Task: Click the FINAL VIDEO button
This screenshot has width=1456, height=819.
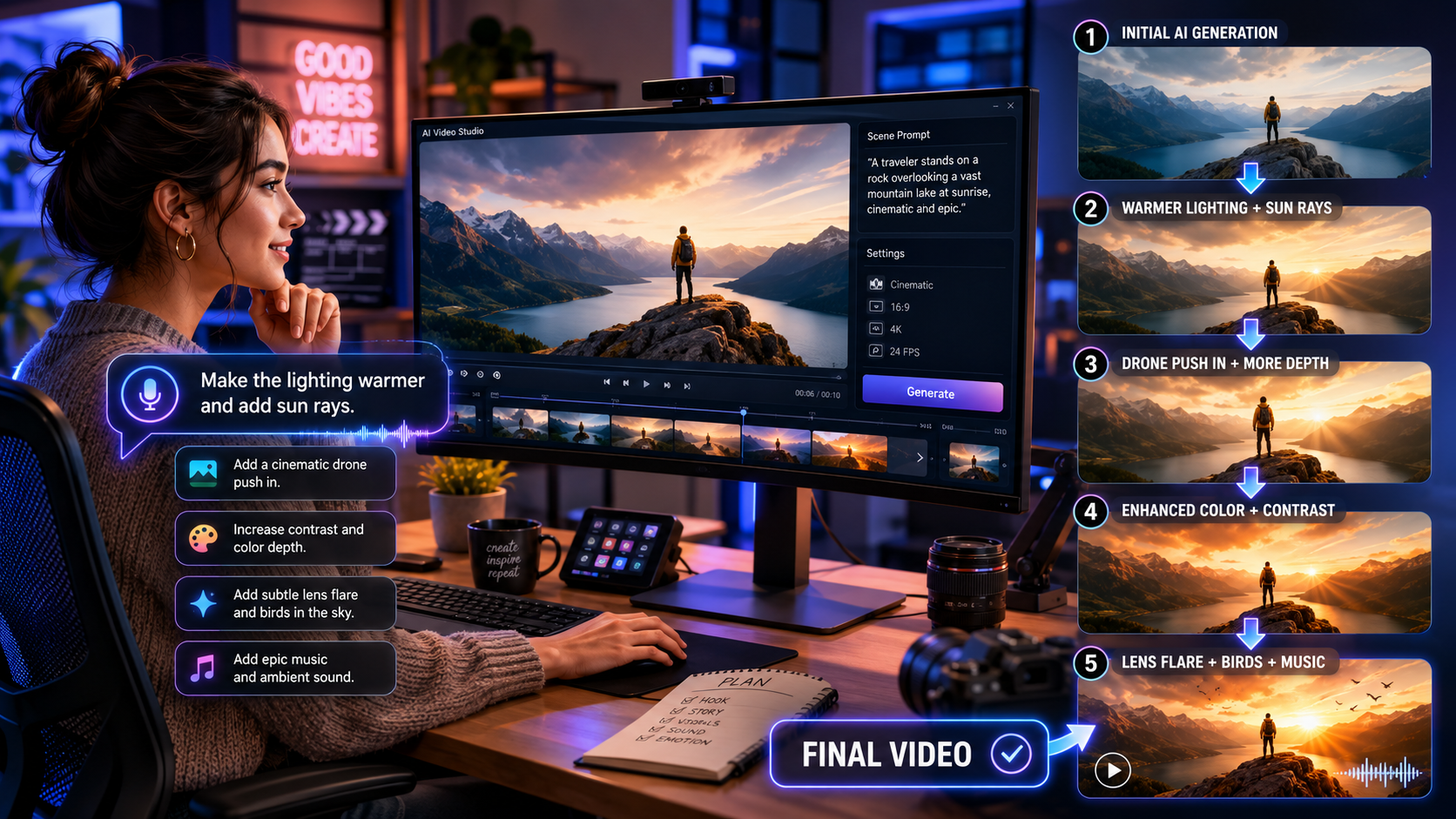Action: pos(909,755)
